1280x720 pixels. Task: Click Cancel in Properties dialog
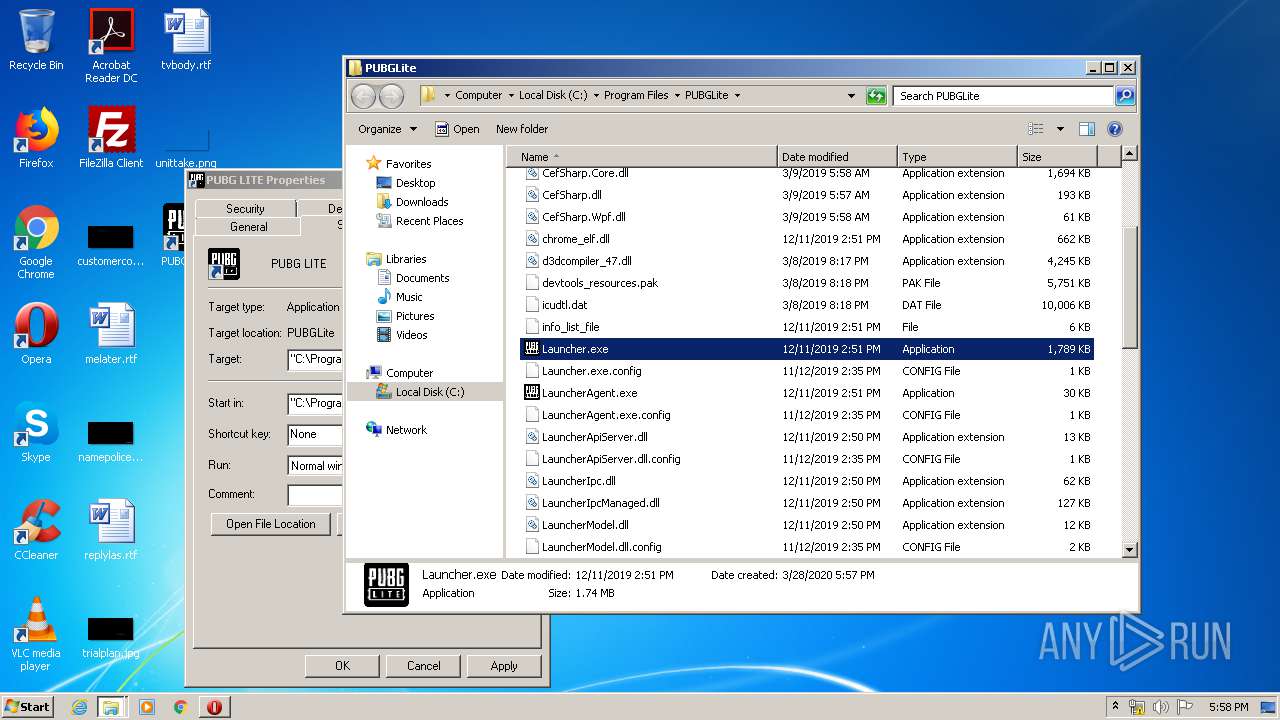click(x=424, y=666)
